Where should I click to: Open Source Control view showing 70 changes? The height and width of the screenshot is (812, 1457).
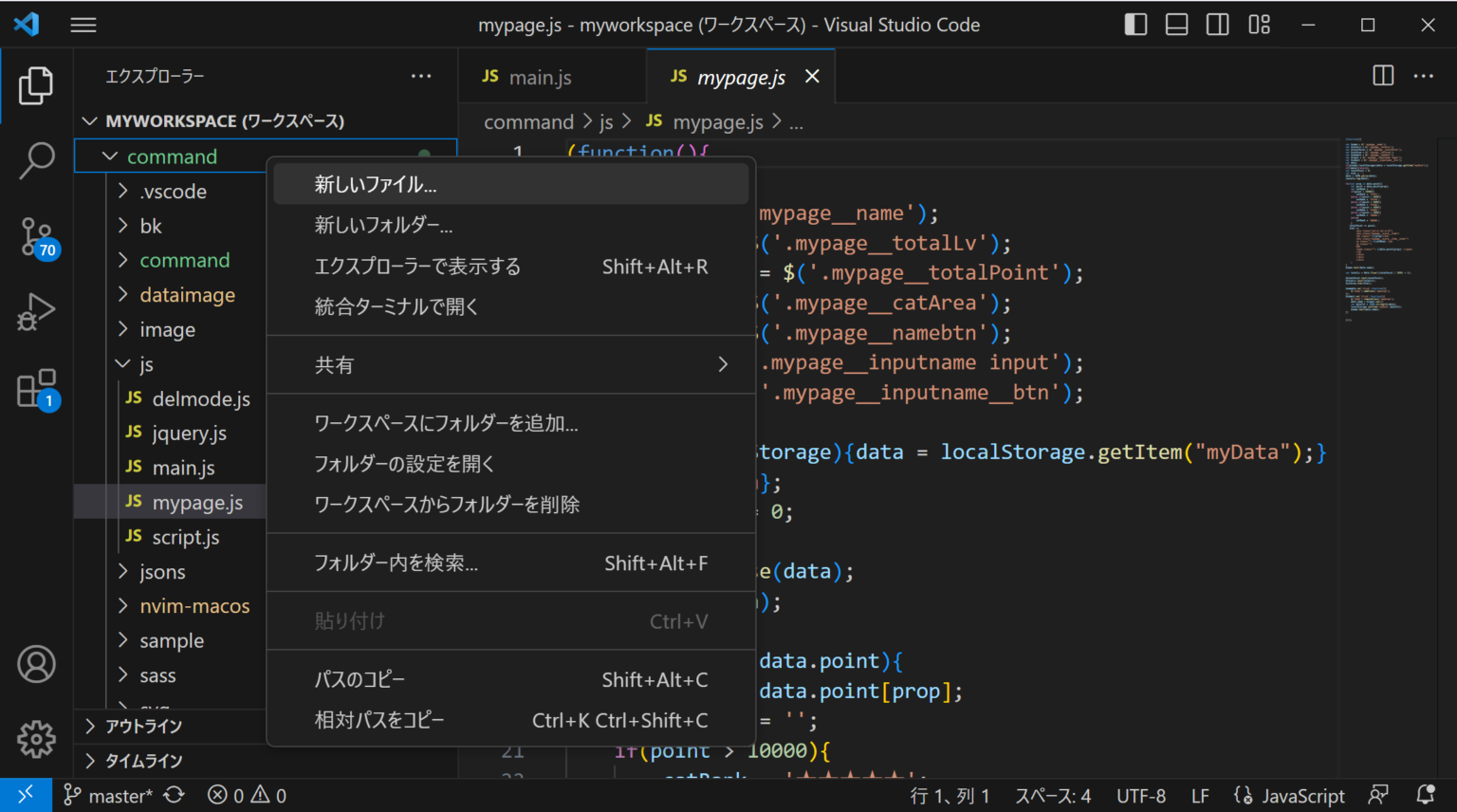(36, 236)
